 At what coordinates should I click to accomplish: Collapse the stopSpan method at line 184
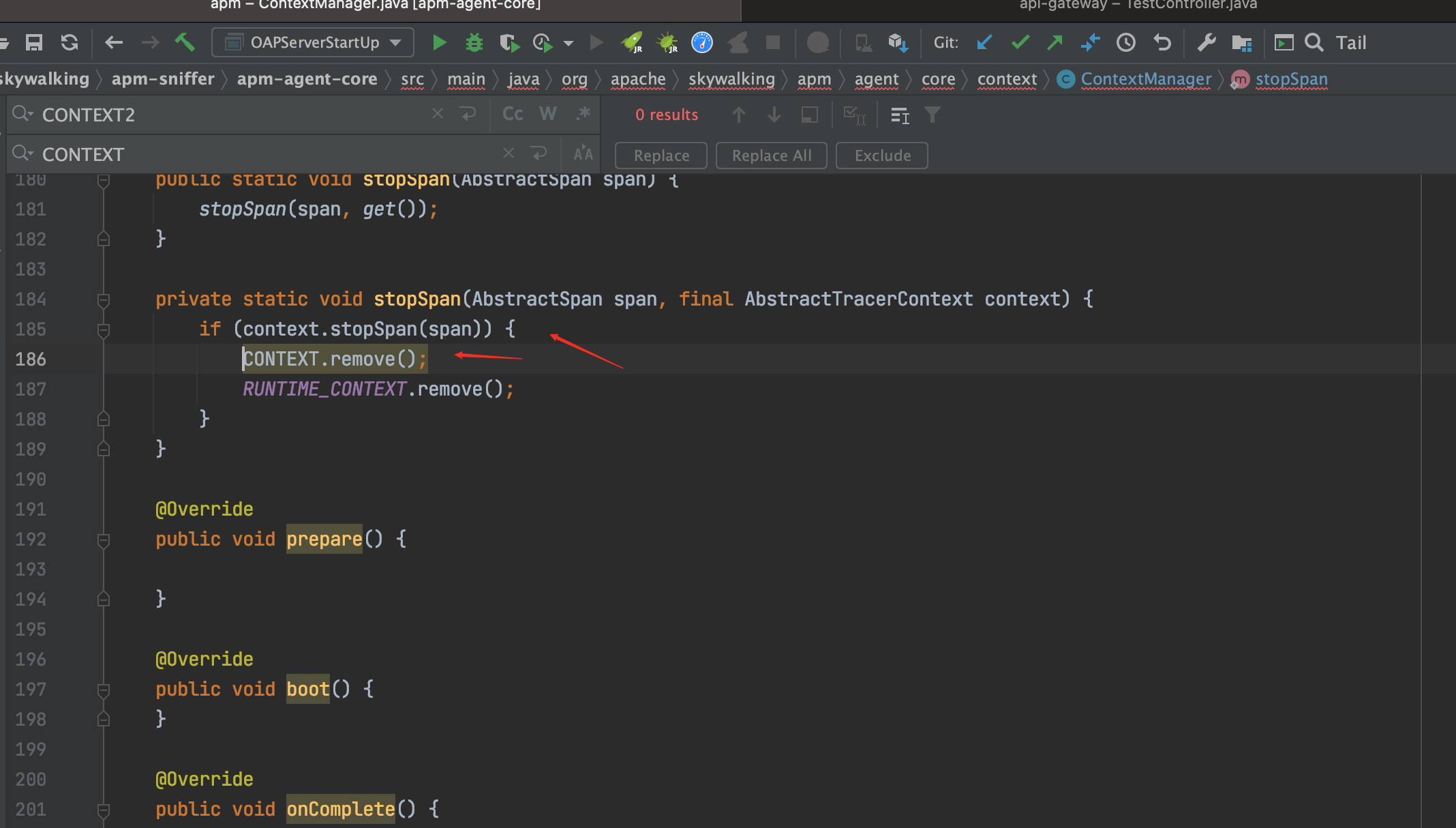(x=104, y=299)
